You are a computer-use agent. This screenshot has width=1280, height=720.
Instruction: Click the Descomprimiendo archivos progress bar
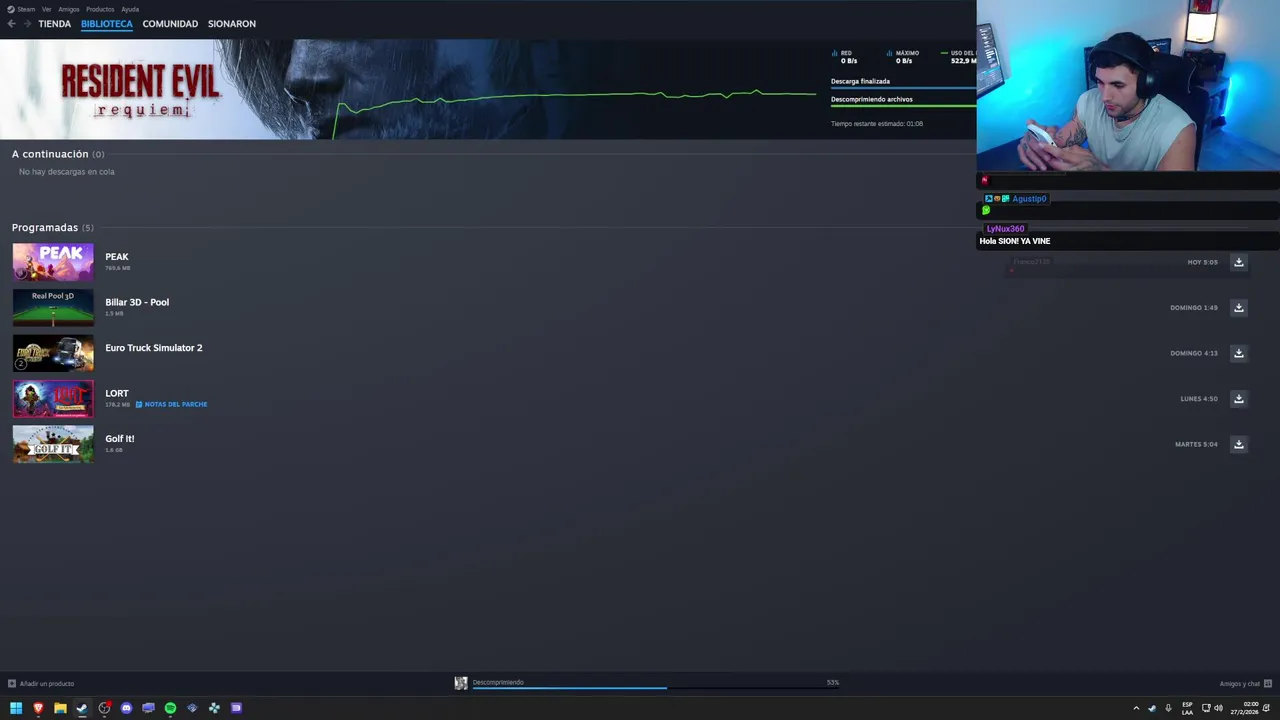903,106
